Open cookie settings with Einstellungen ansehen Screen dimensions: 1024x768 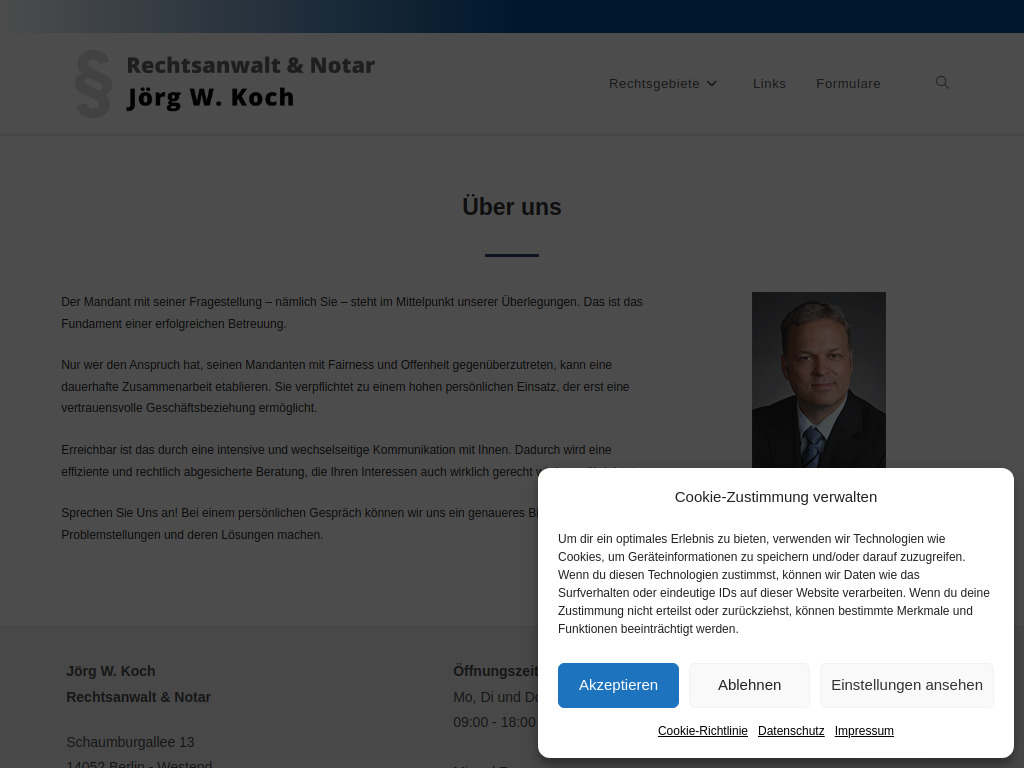point(906,685)
